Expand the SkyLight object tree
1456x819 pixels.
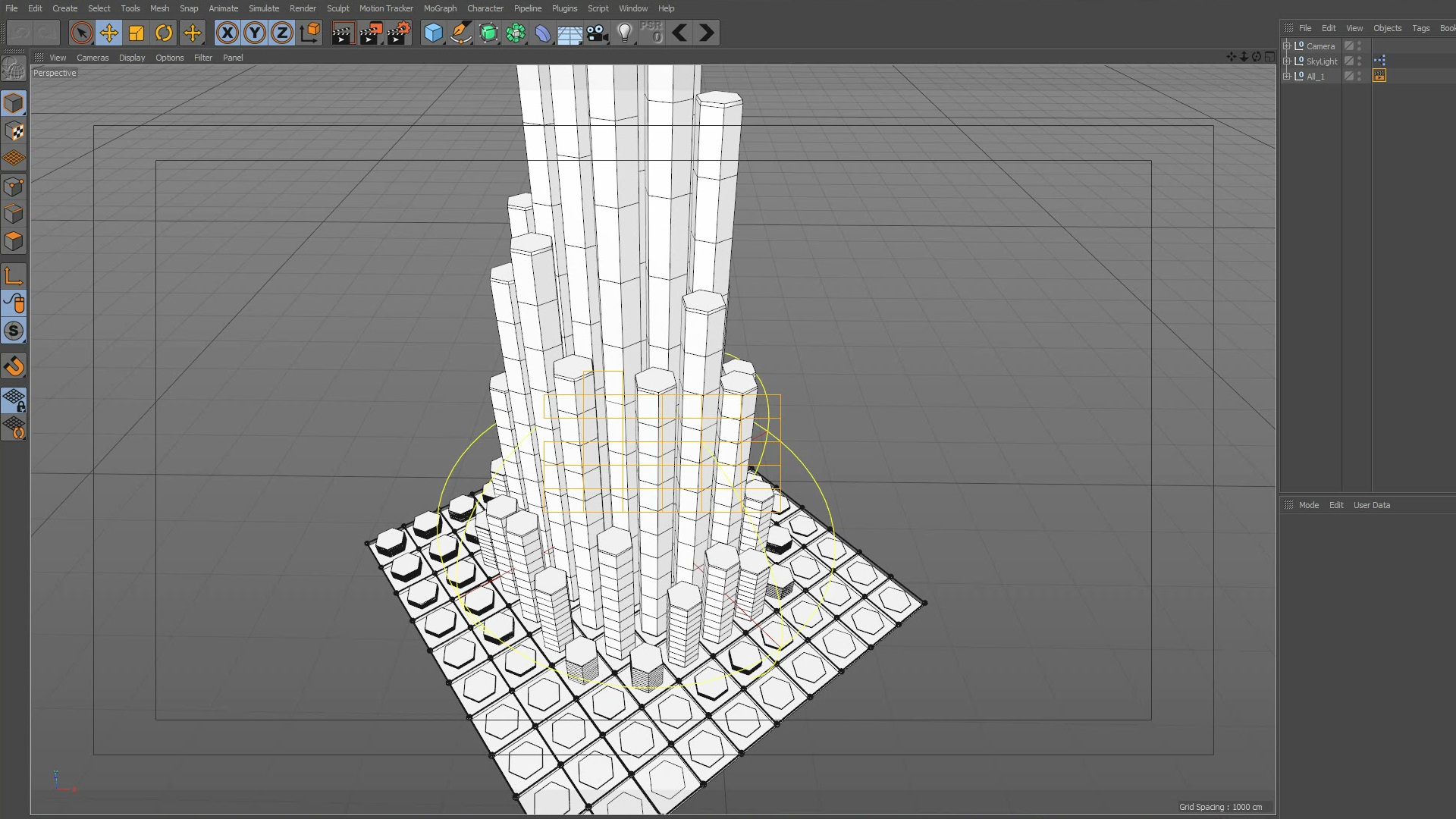1287,61
